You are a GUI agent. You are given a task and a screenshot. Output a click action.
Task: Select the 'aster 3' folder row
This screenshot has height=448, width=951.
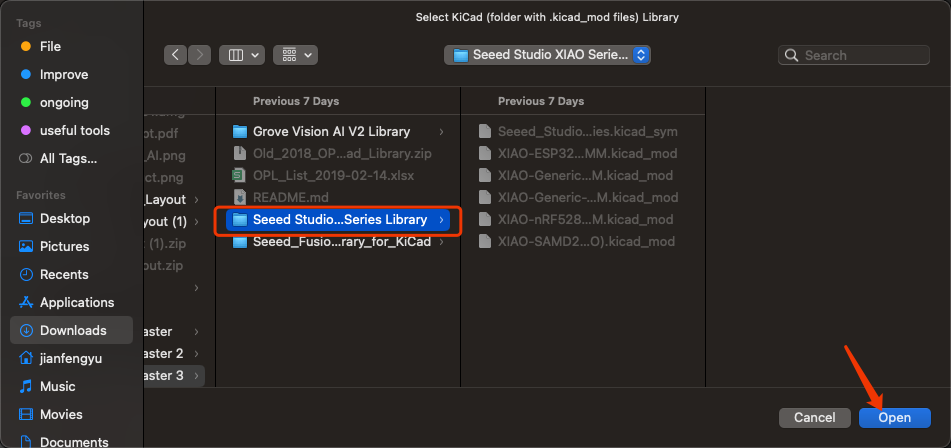[x=174, y=376]
